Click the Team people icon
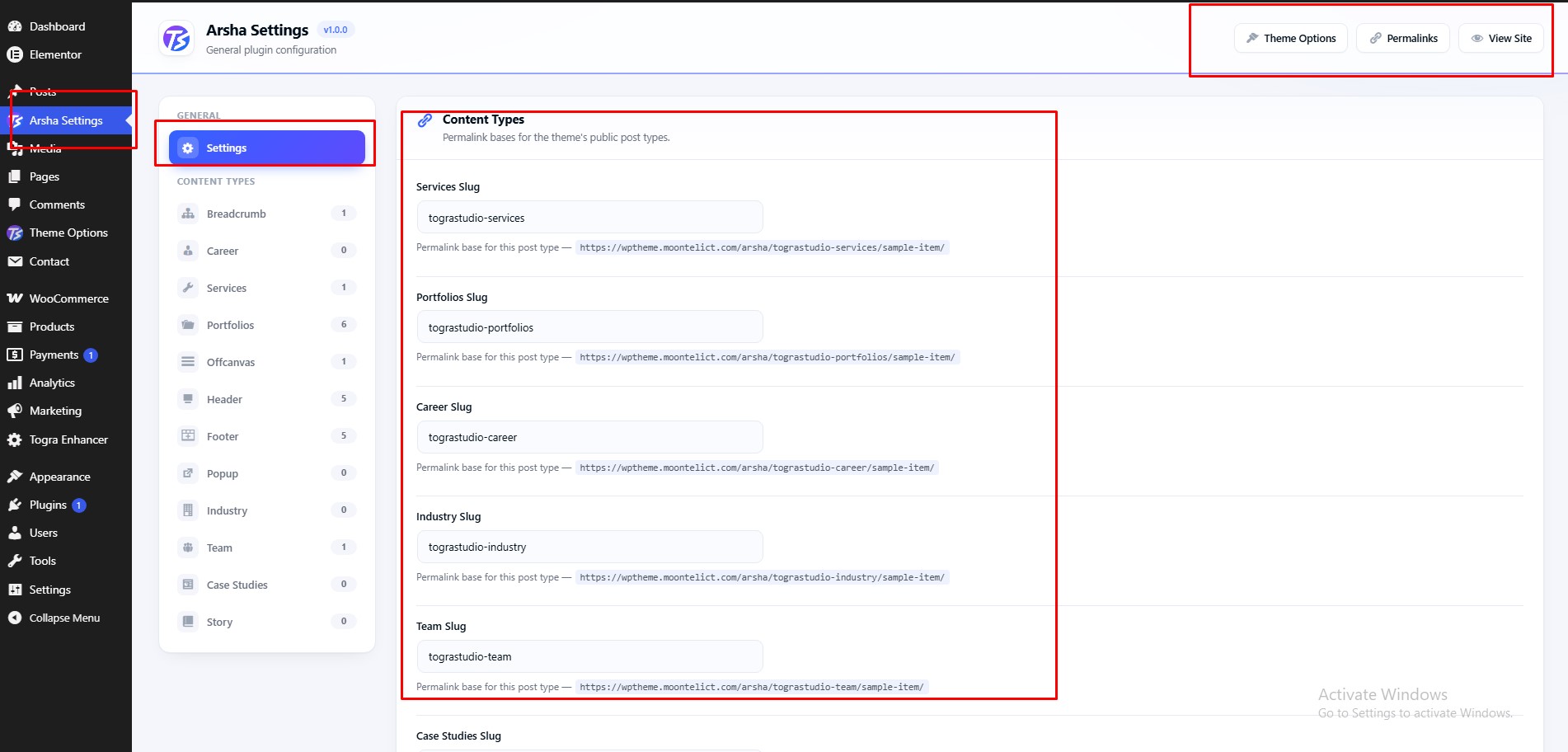Screen dimensions: 1568x752 pyautogui.click(x=188, y=548)
